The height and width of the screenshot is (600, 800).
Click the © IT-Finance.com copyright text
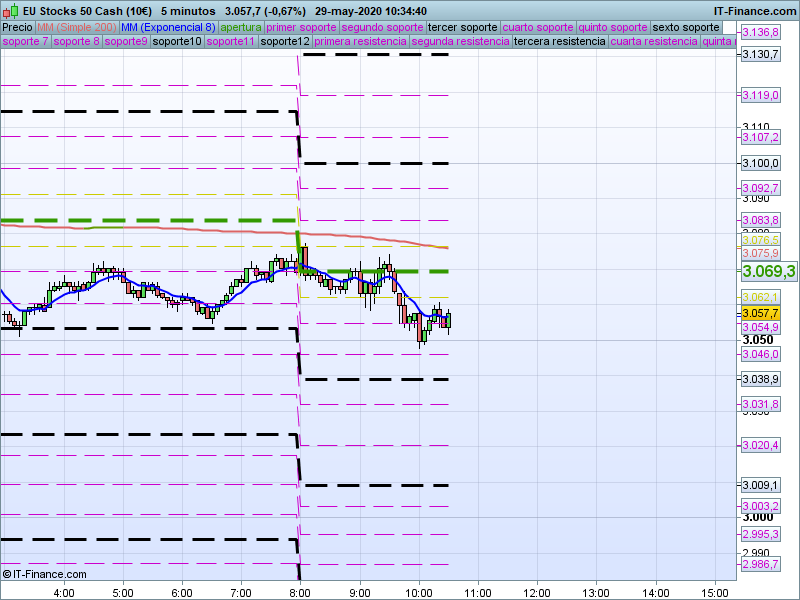(45, 574)
